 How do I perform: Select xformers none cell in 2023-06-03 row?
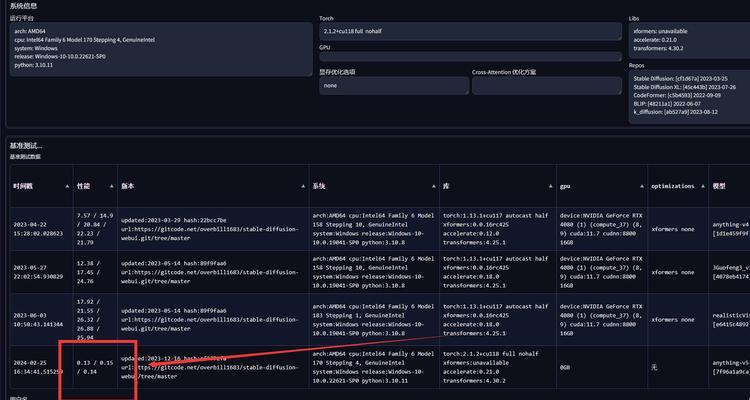(678, 319)
